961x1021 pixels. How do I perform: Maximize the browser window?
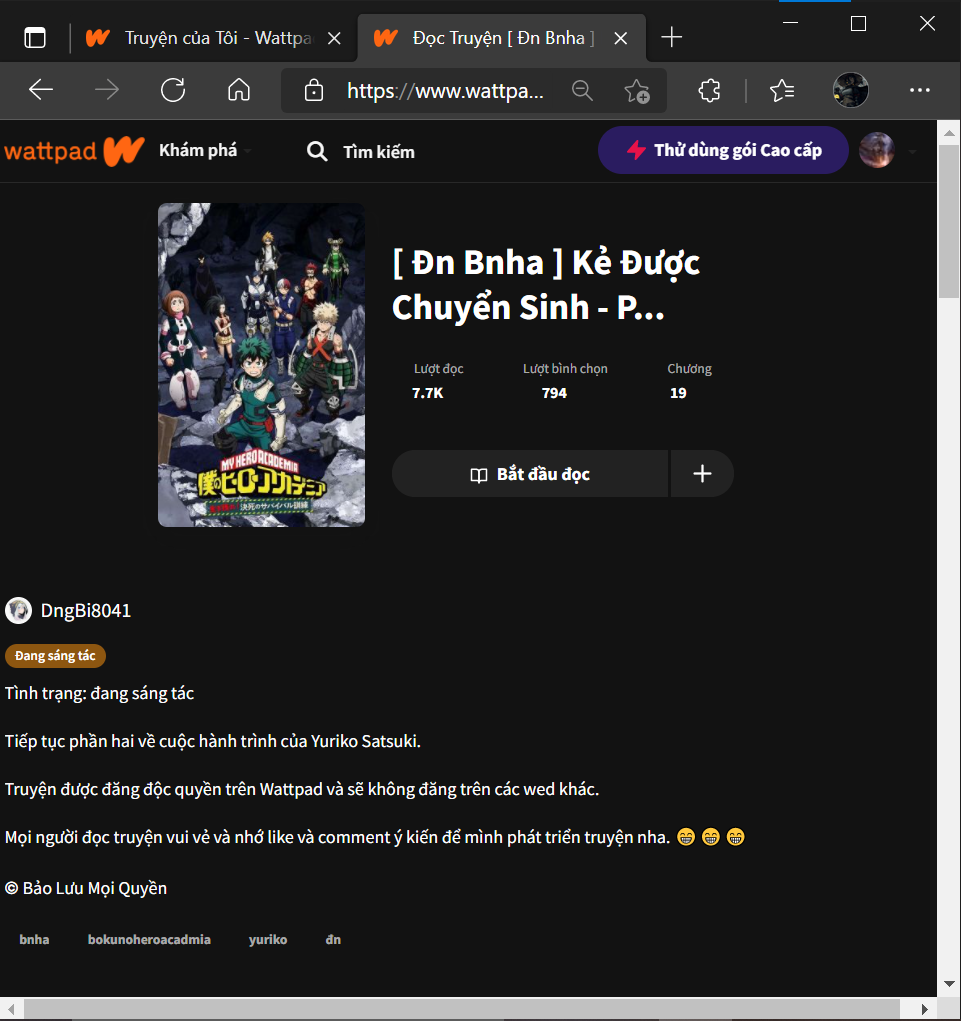coord(858,24)
